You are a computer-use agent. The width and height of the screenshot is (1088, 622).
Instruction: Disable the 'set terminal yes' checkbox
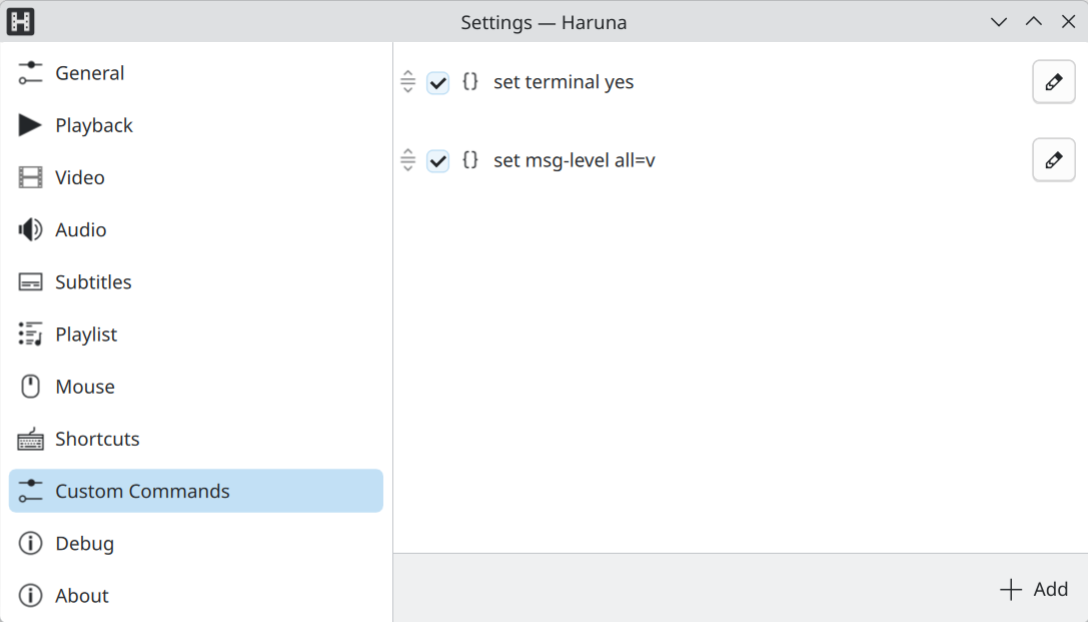438,83
